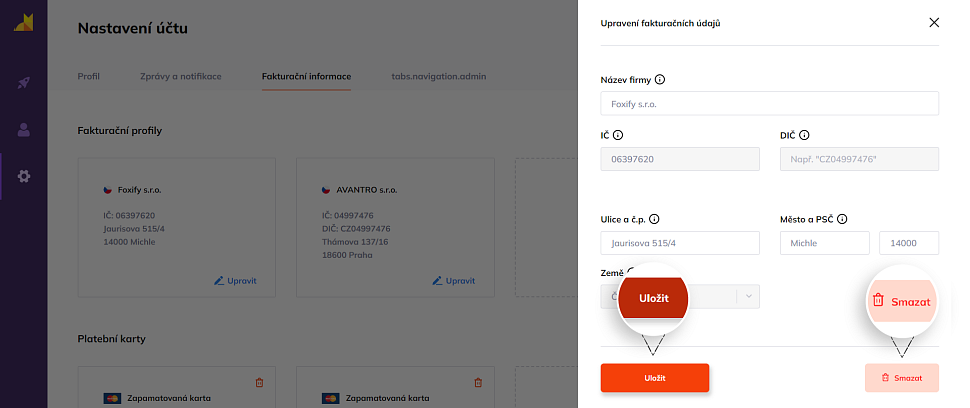
Task: Show the info tooltip next to DIČ
Action: (x=804, y=135)
